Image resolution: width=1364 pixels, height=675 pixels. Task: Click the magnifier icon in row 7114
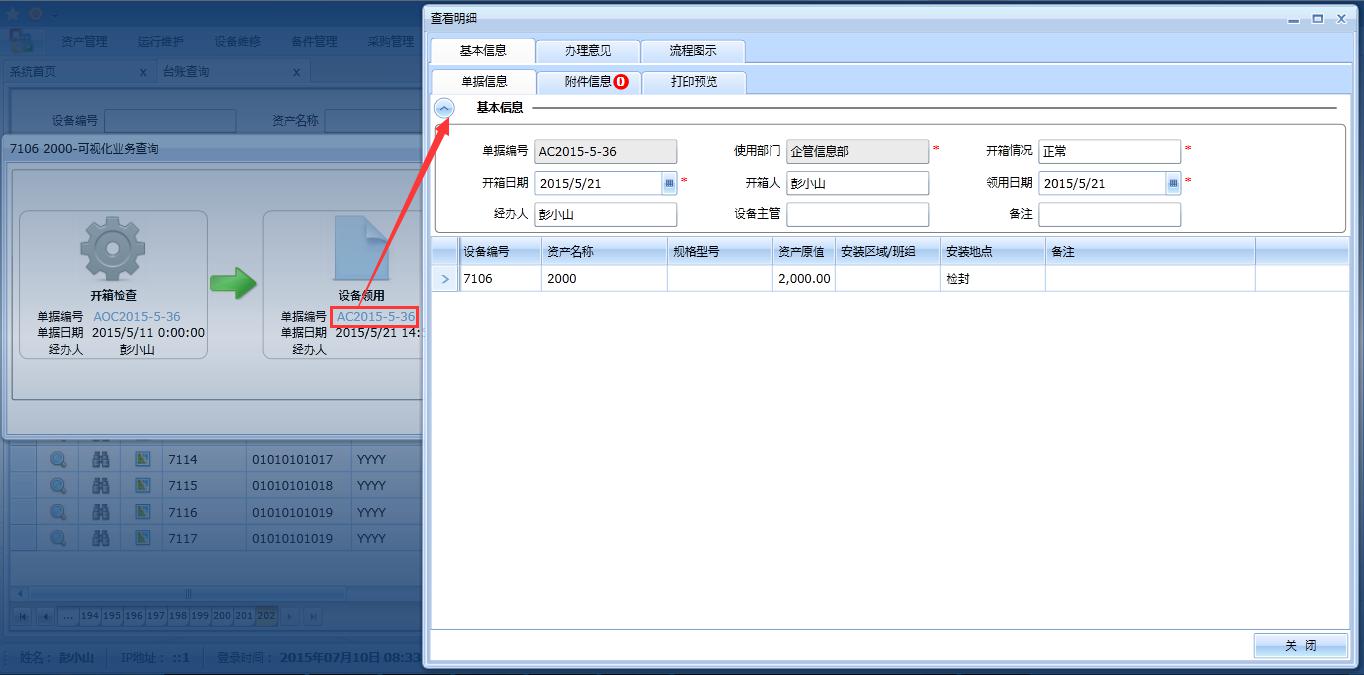pyautogui.click(x=58, y=459)
